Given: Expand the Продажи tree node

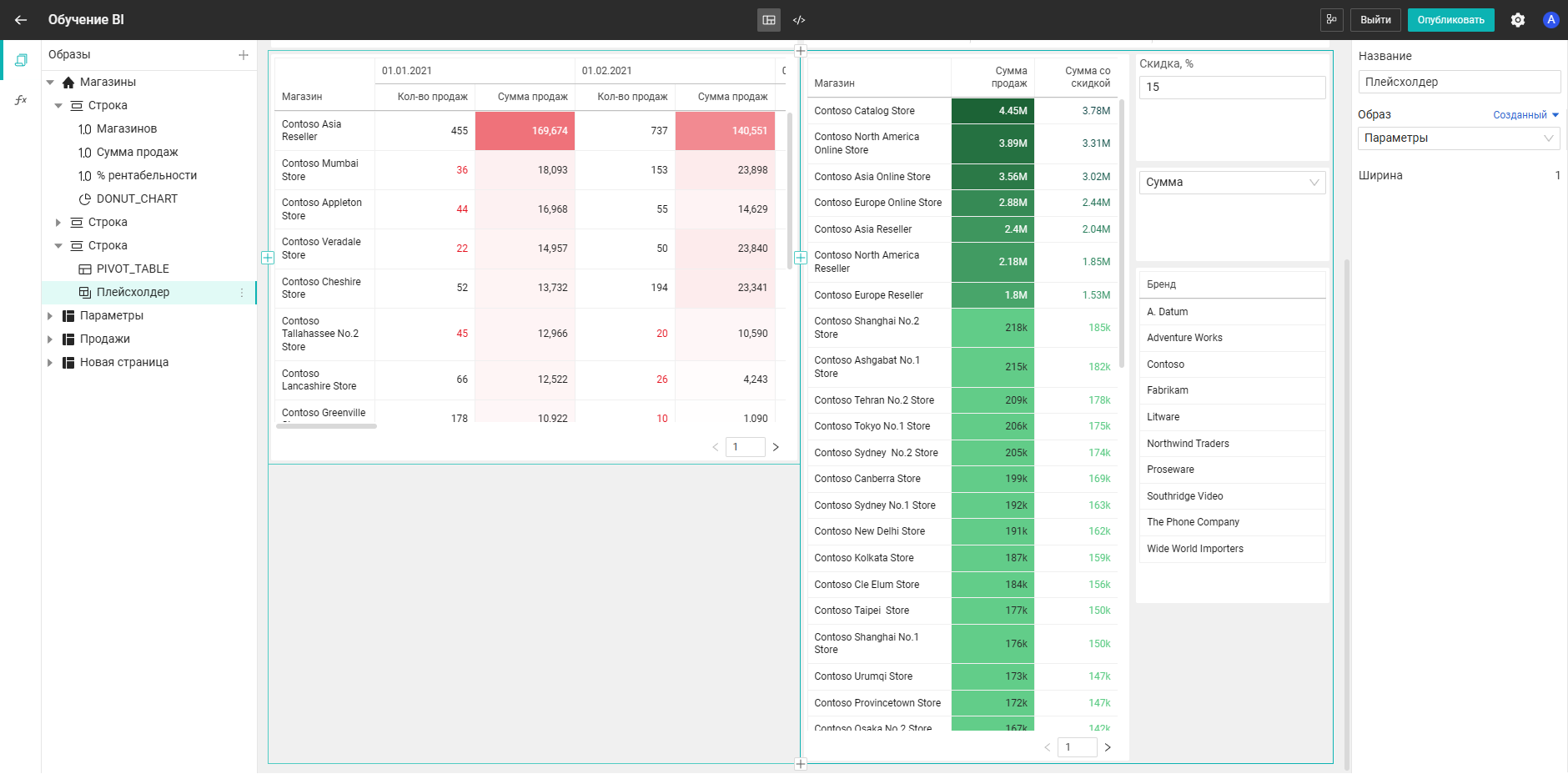Looking at the screenshot, I should [x=50, y=339].
